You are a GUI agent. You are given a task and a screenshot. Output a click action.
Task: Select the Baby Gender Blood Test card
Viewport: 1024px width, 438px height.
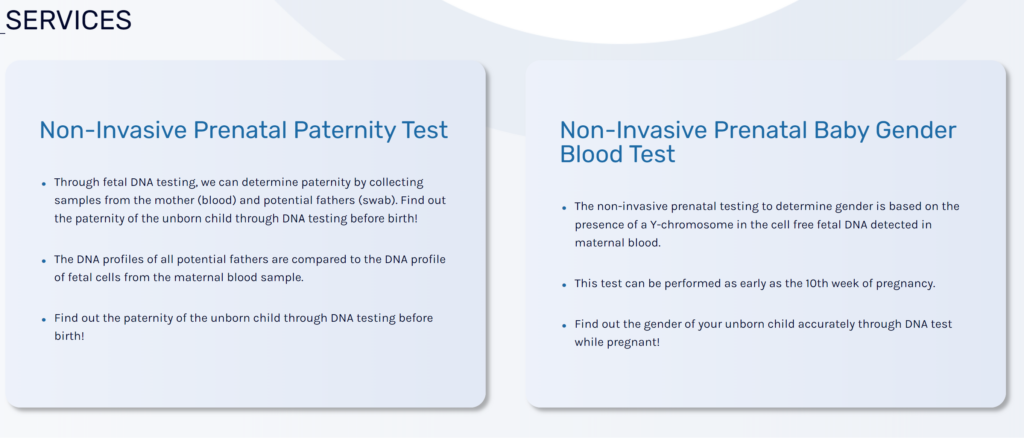click(x=765, y=234)
